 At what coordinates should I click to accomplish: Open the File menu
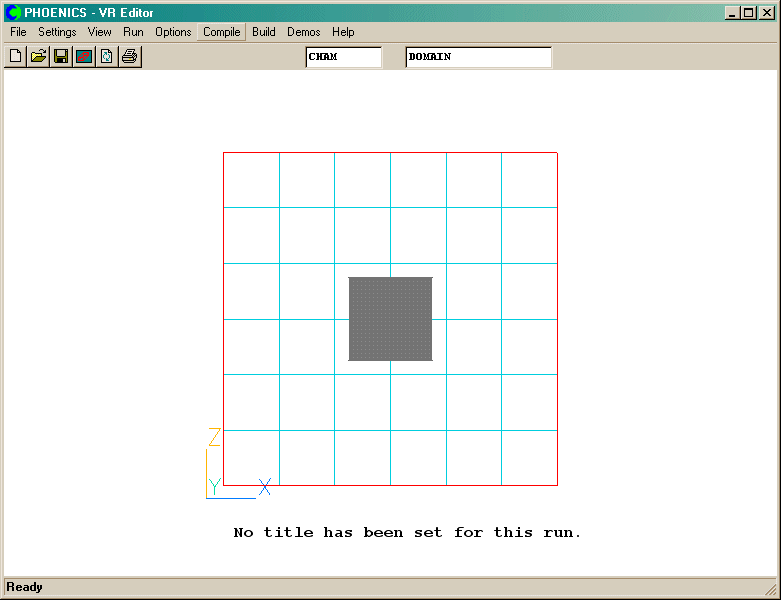point(18,32)
